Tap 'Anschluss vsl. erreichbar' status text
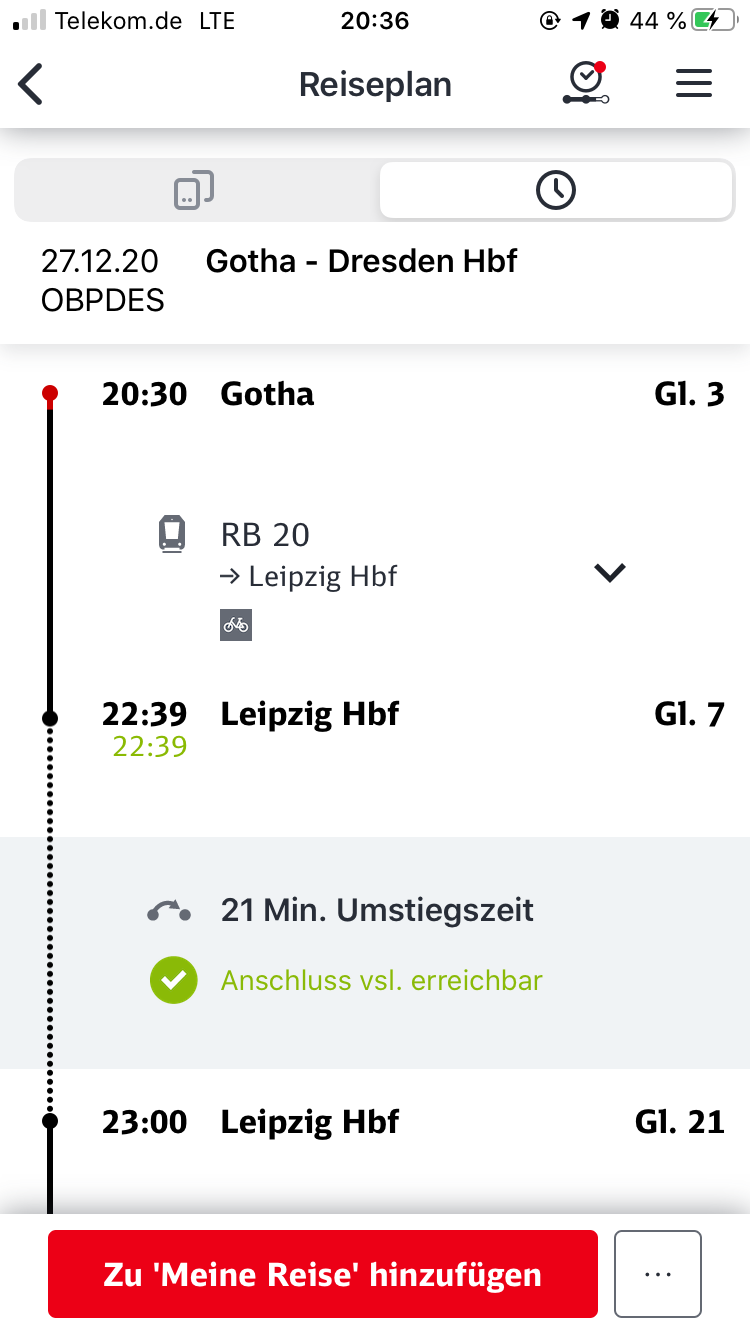 point(381,980)
